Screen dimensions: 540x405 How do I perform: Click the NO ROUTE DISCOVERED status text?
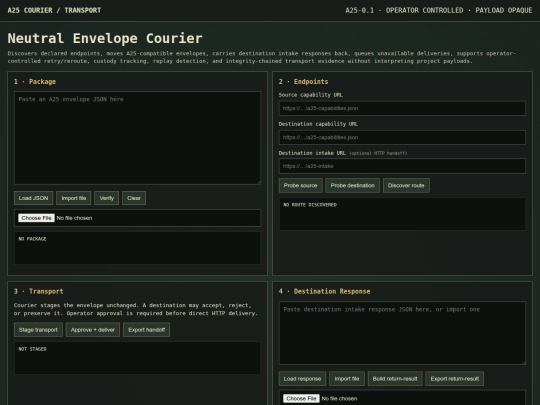[x=310, y=205]
